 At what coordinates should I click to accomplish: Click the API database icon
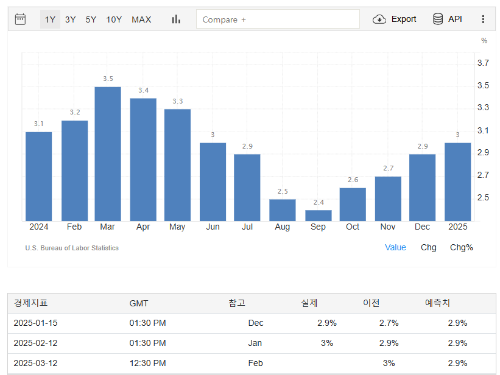[438, 19]
